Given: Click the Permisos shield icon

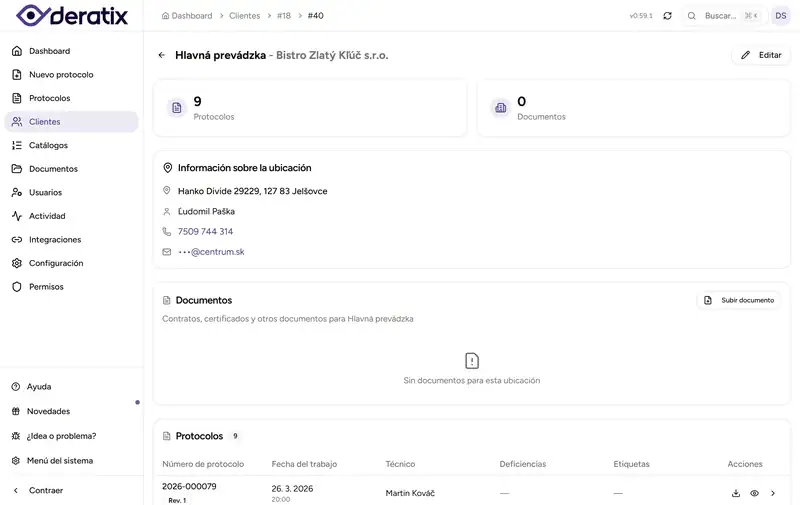Looking at the screenshot, I should click(x=17, y=287).
